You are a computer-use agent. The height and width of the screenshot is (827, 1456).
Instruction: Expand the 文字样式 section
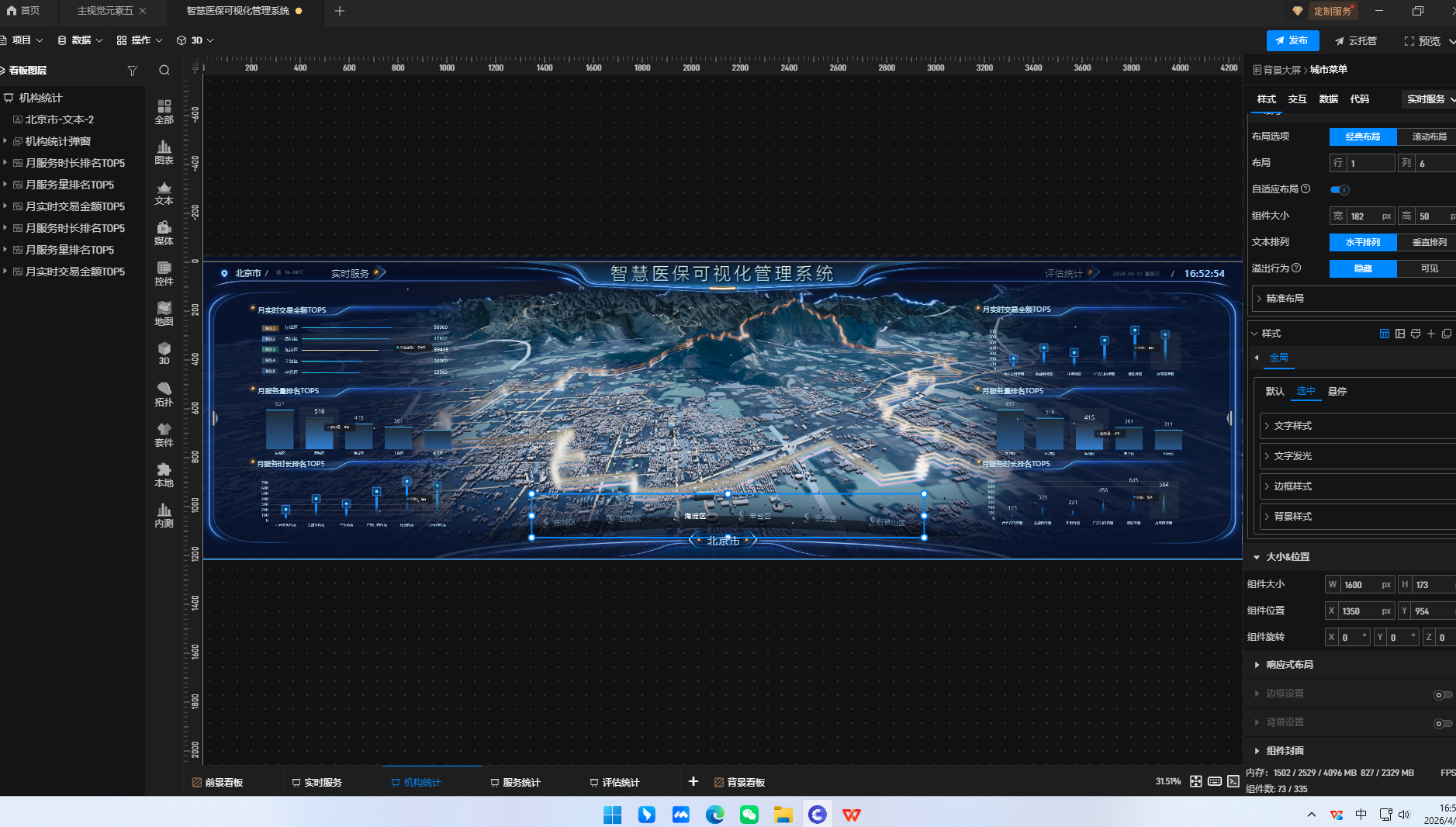1292,426
